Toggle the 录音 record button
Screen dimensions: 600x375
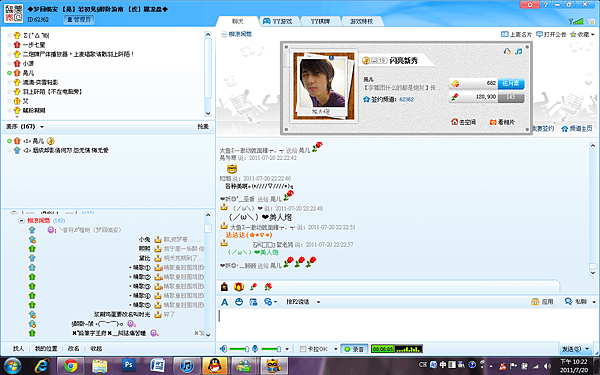tap(354, 349)
